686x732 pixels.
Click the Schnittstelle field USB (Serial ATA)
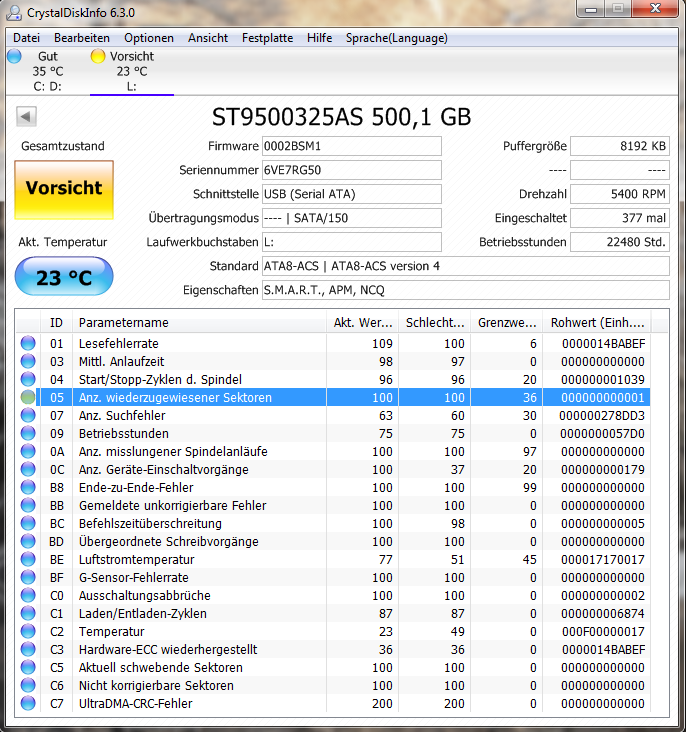352,194
